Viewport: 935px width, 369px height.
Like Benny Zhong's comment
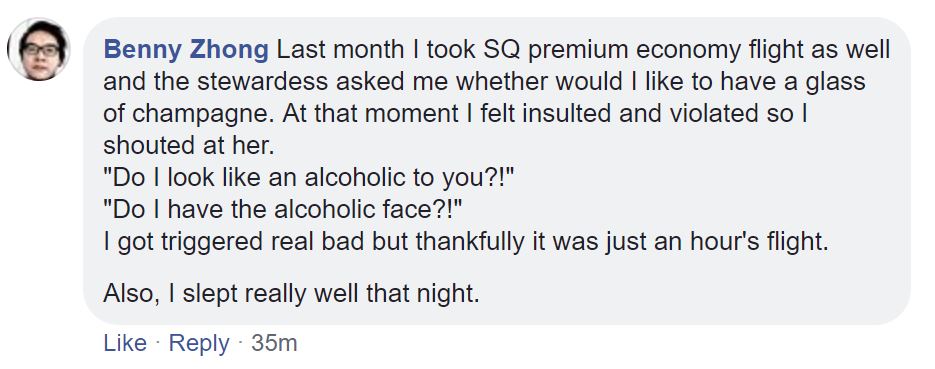click(125, 343)
